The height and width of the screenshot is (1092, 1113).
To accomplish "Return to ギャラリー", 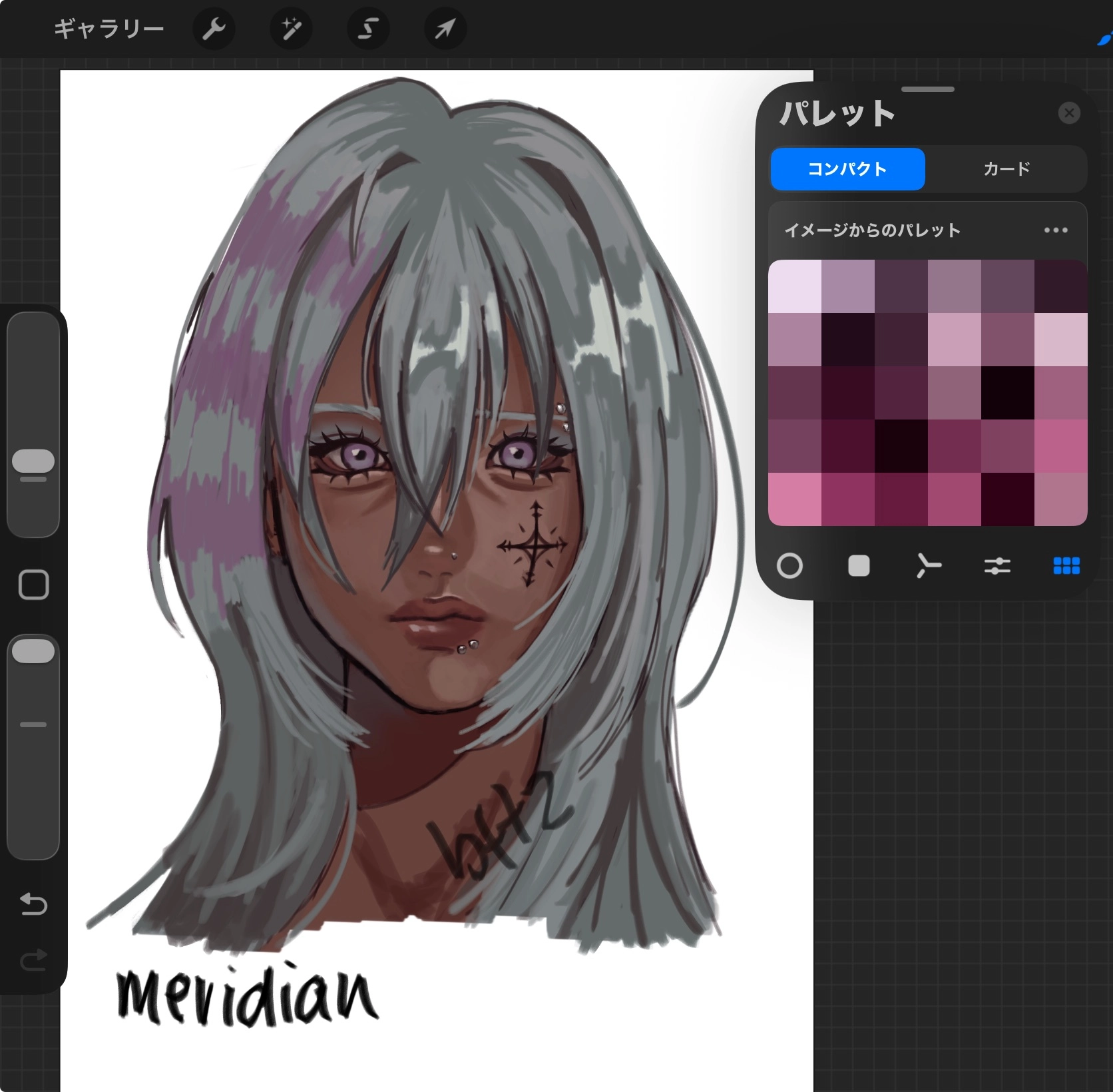I will pos(109,29).
